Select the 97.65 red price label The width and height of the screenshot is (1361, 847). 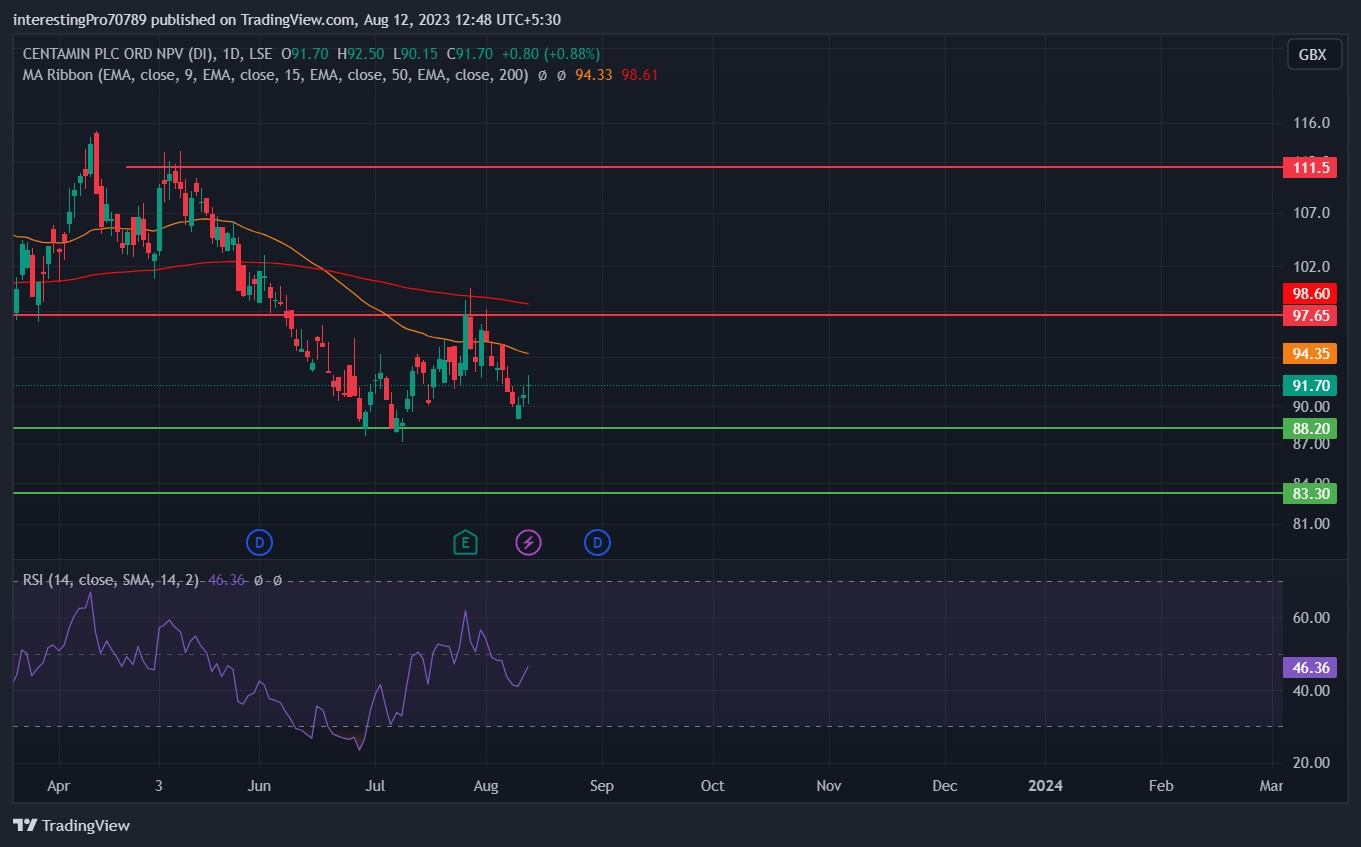click(1310, 315)
